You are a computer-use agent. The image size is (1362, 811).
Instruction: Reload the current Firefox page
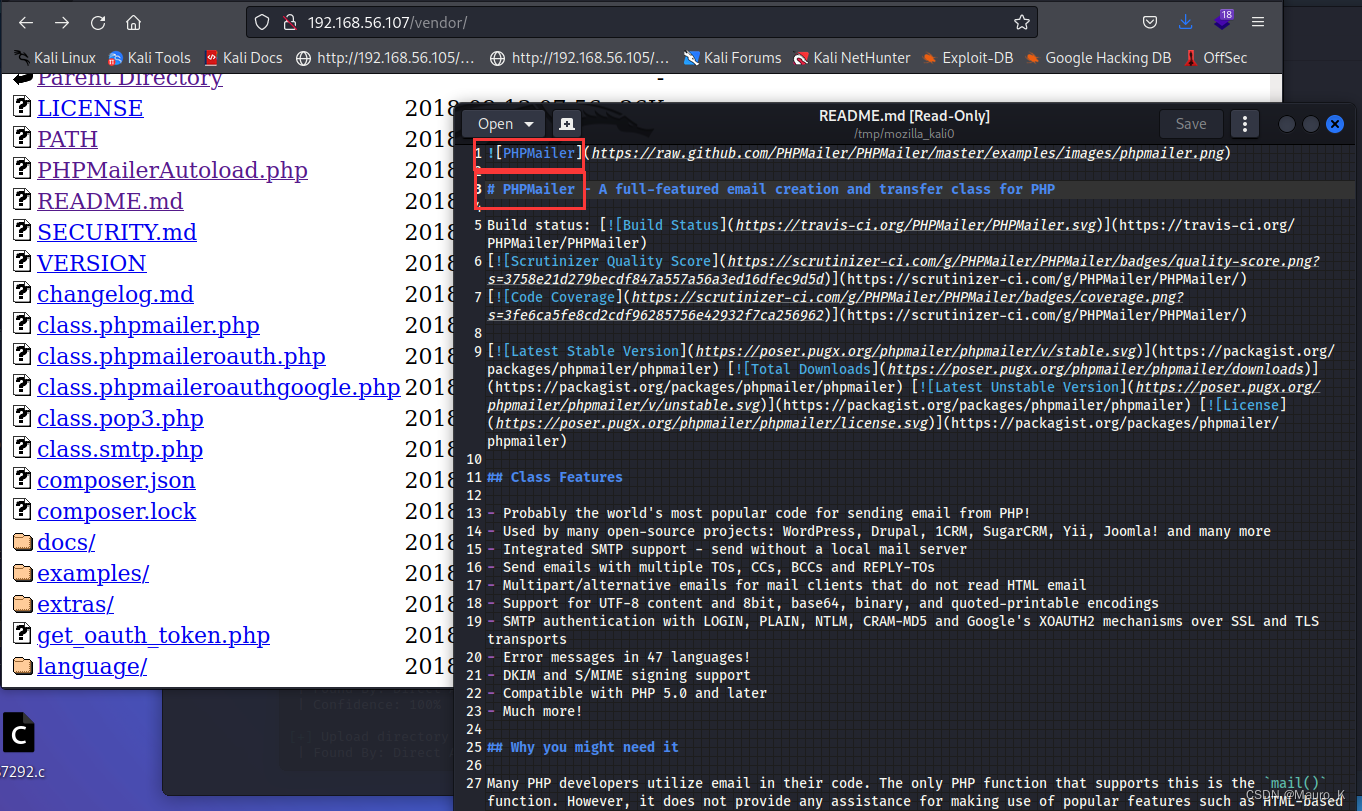(x=98, y=22)
